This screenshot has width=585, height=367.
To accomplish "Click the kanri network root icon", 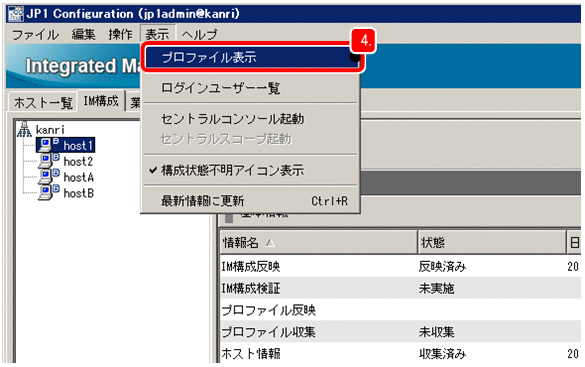I will tap(25, 129).
